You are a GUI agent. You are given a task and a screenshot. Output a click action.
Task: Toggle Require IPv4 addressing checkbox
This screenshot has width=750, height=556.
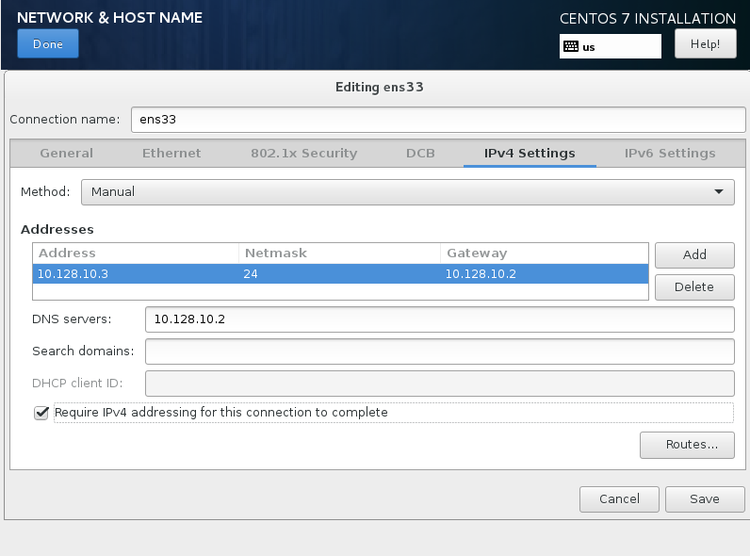pos(41,412)
